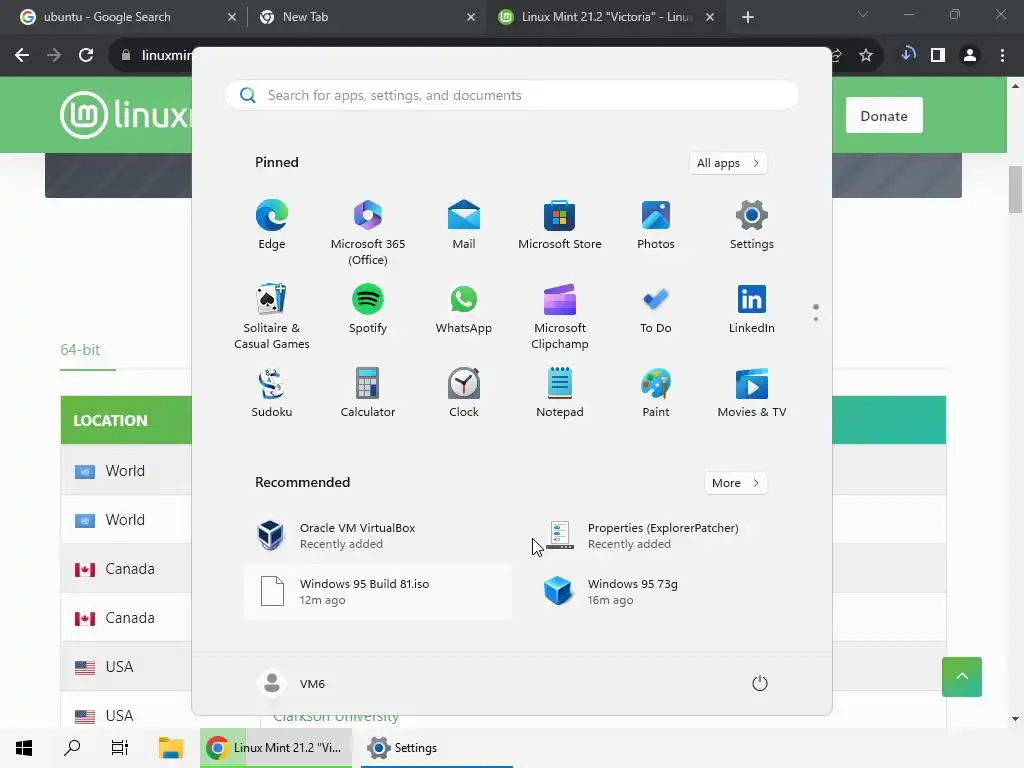The height and width of the screenshot is (768, 1024).
Task: Switch to Chrome Linux Mint taskbar item
Action: pyautogui.click(x=276, y=748)
